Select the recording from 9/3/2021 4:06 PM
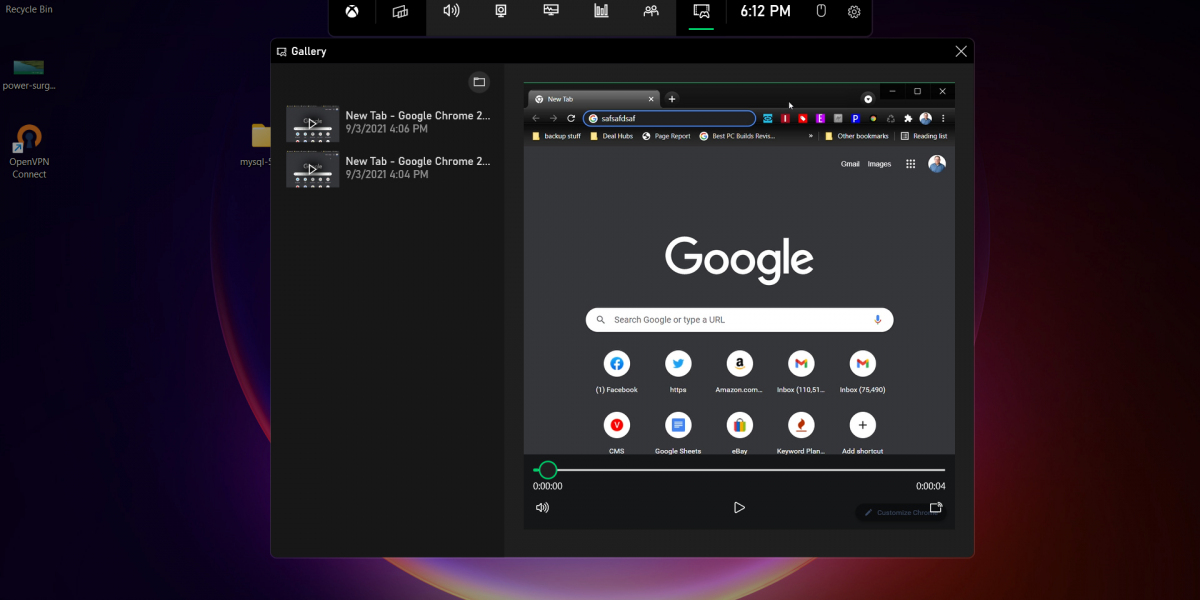The image size is (1200, 600). click(x=388, y=122)
